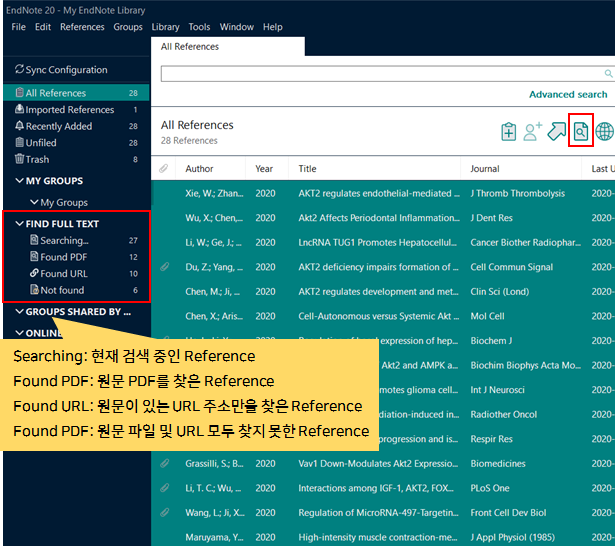Open the Edit menu

[x=43, y=27]
